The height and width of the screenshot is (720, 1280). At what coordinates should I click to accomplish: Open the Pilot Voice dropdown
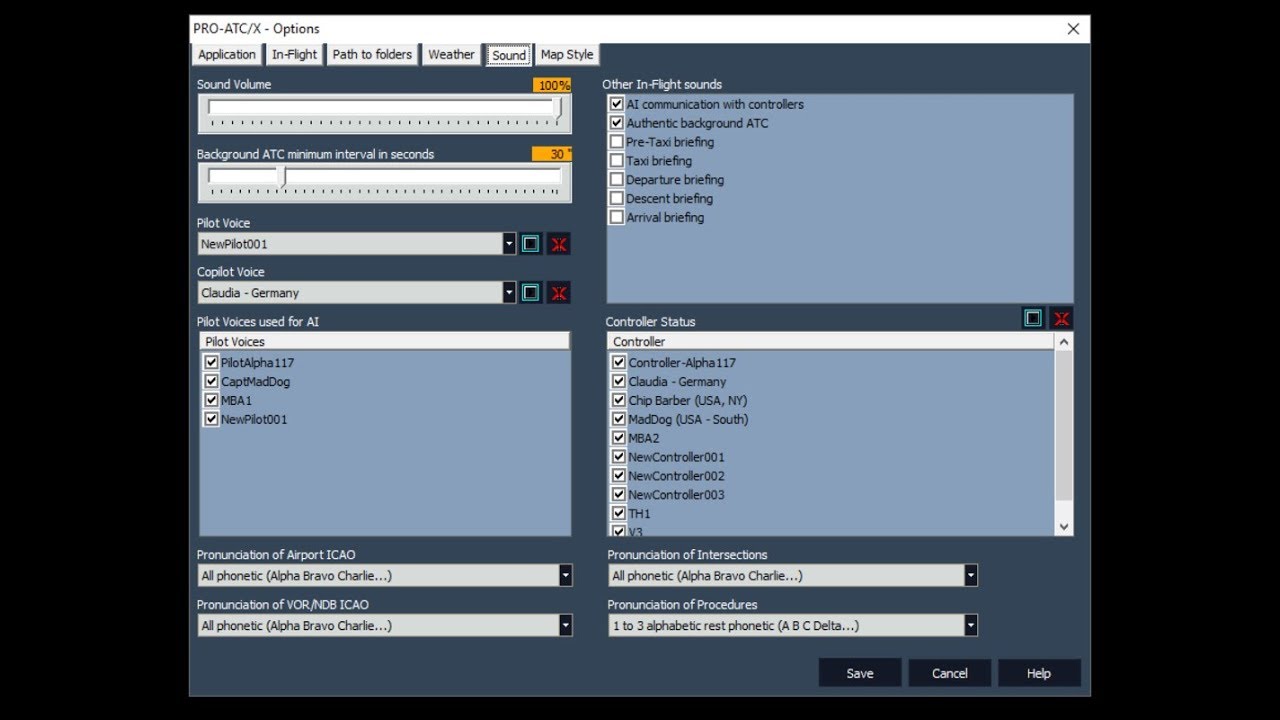pos(509,244)
